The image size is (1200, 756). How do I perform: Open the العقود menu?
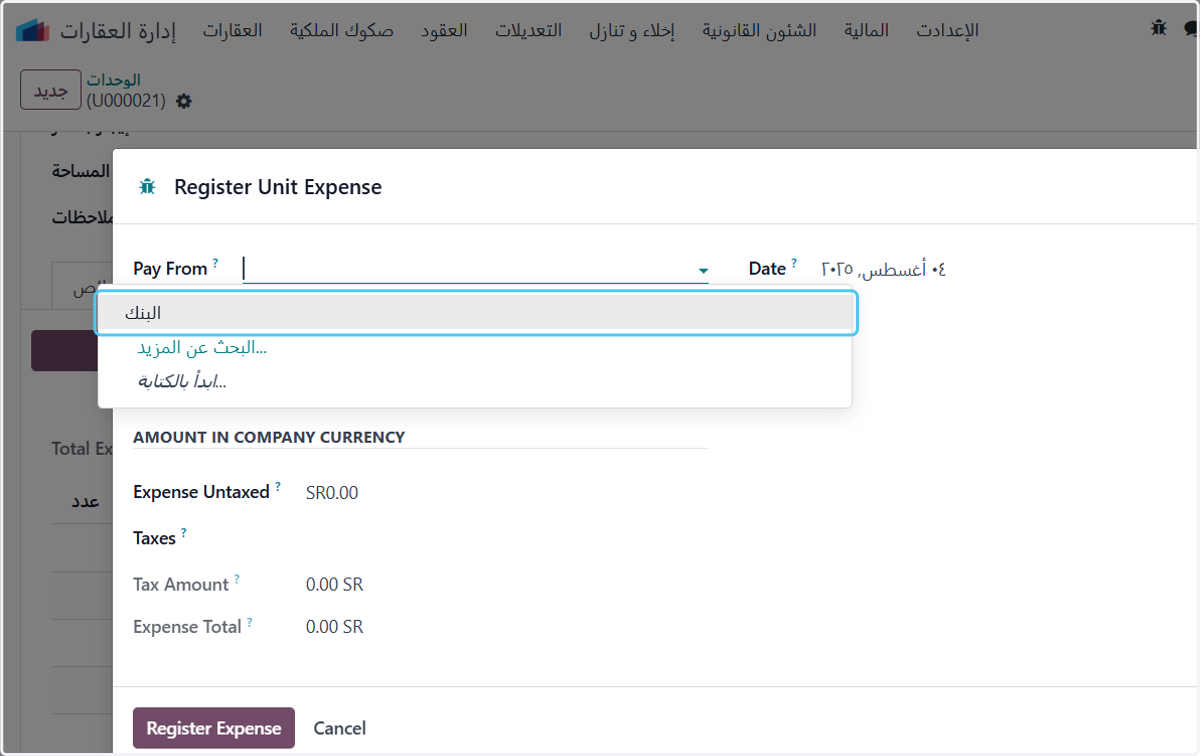tap(444, 30)
